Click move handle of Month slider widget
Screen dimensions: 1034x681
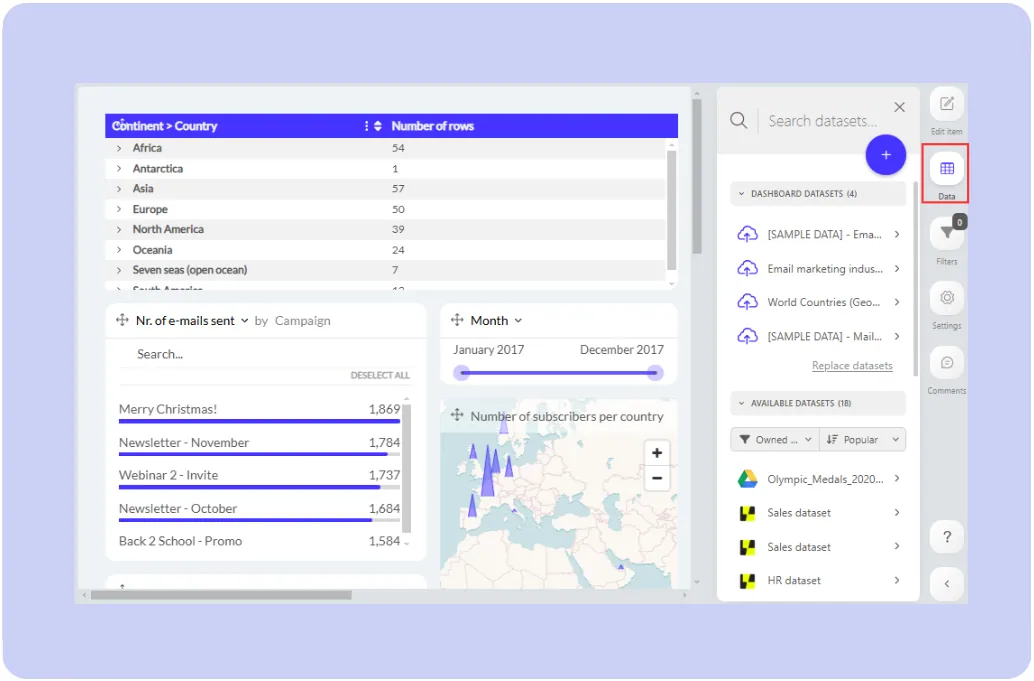click(457, 320)
